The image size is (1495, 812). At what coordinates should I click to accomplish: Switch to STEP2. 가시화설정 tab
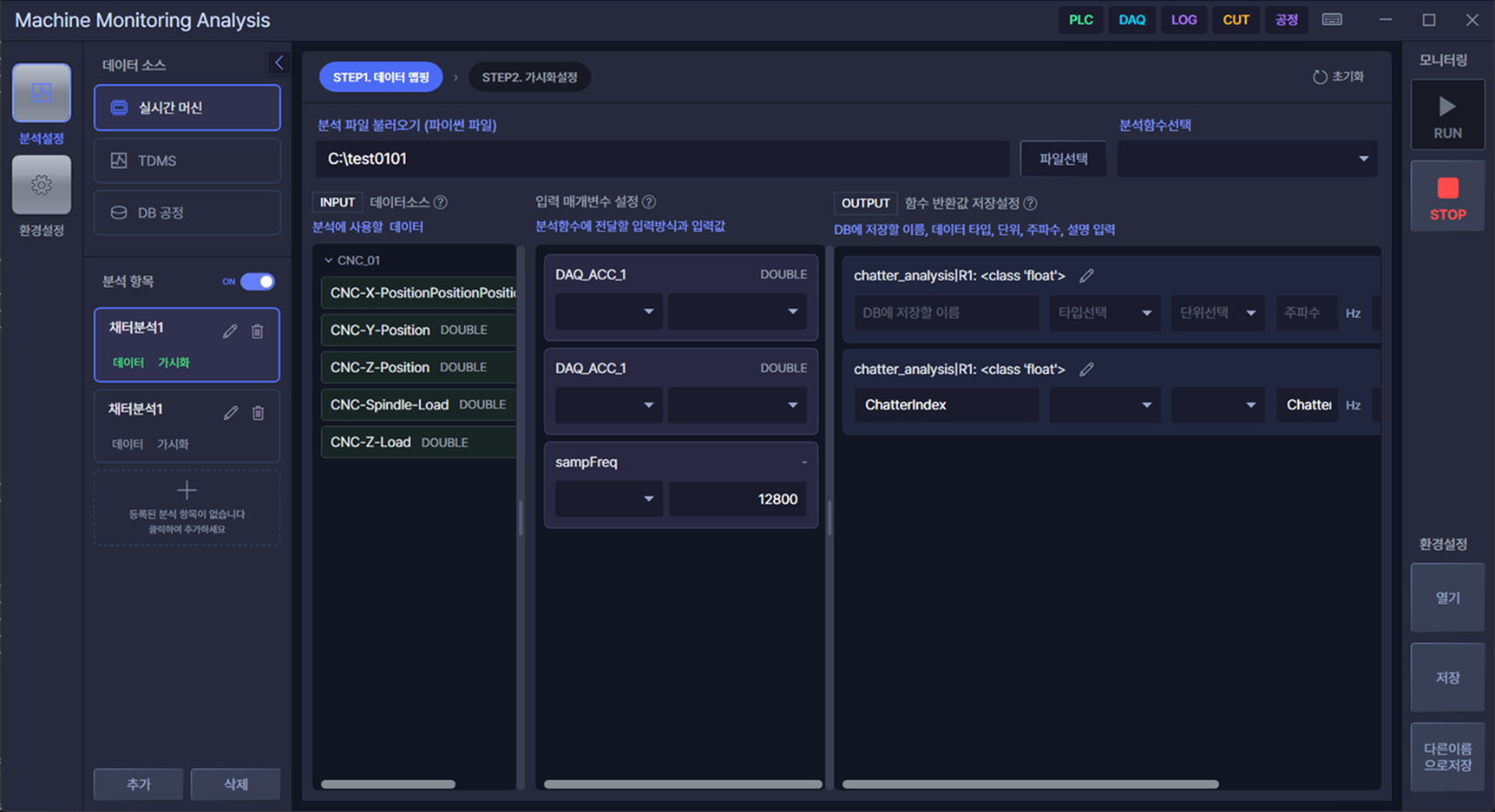529,77
